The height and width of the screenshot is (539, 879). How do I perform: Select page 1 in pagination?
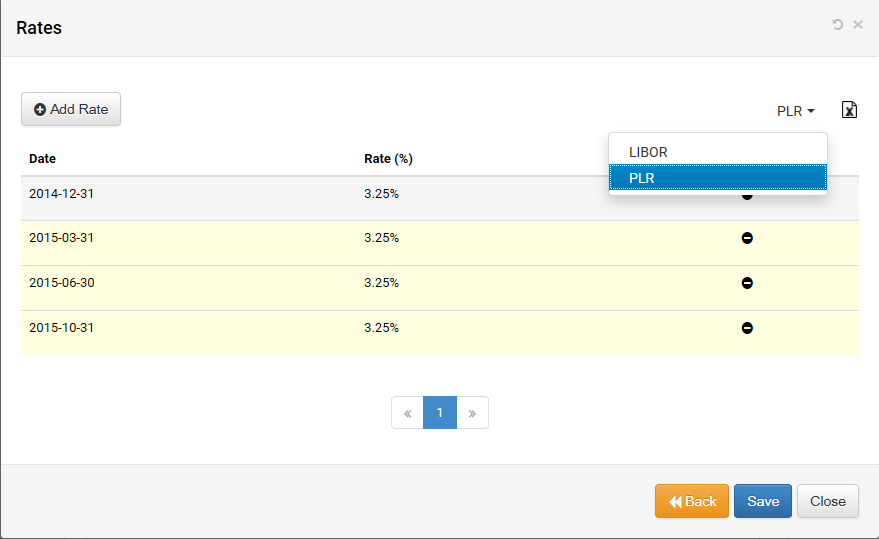[440, 413]
